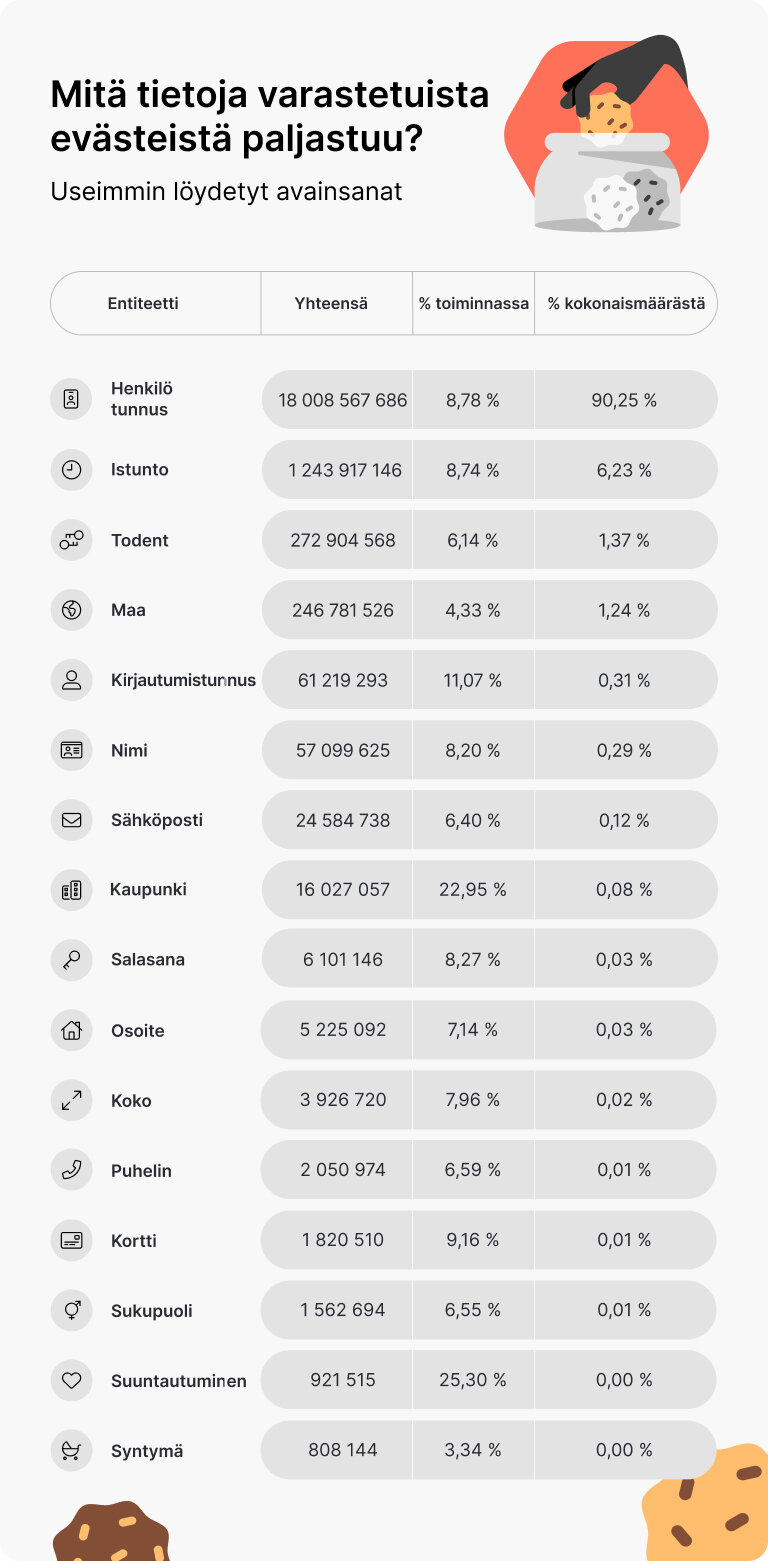This screenshot has height=1561, width=768.
Task: Select the % kokonaismäärästä column header
Action: (626, 303)
